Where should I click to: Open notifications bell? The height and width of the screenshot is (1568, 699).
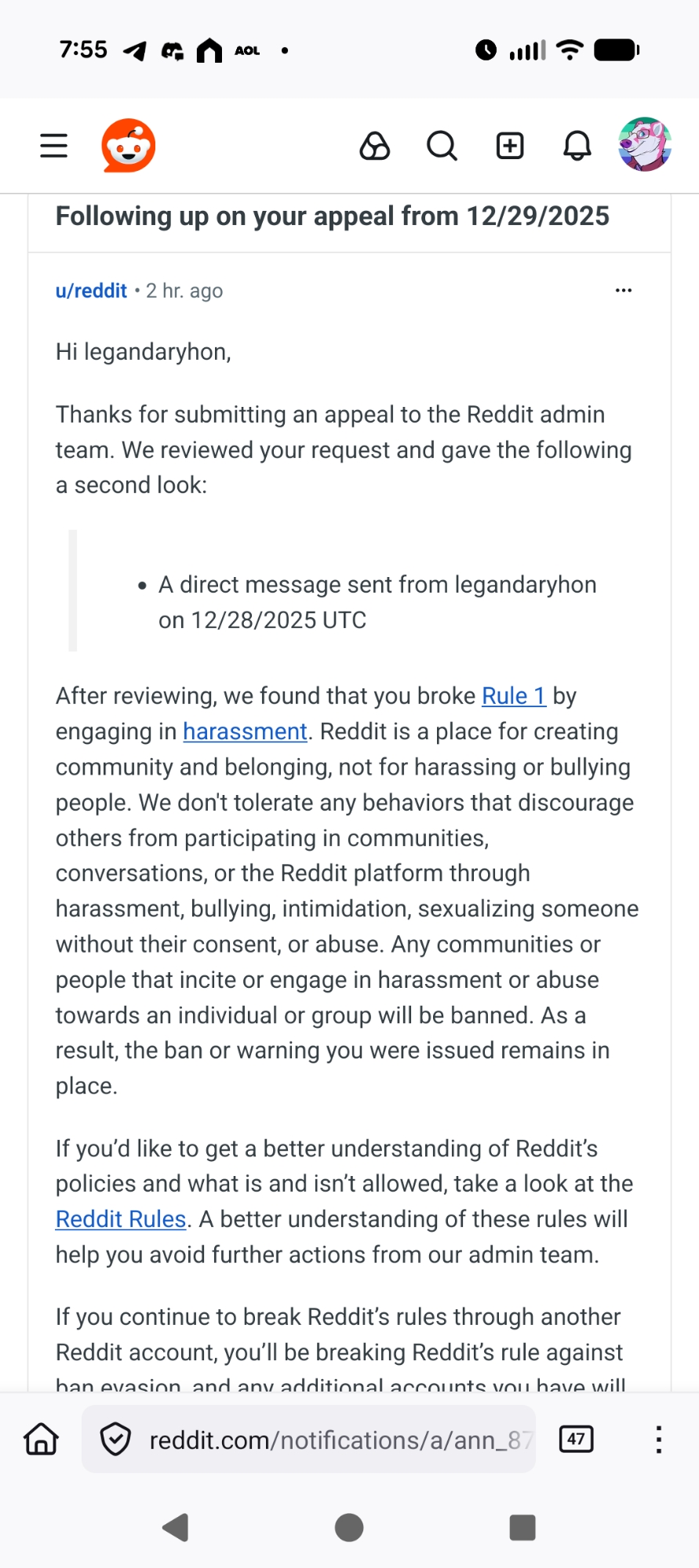click(577, 146)
